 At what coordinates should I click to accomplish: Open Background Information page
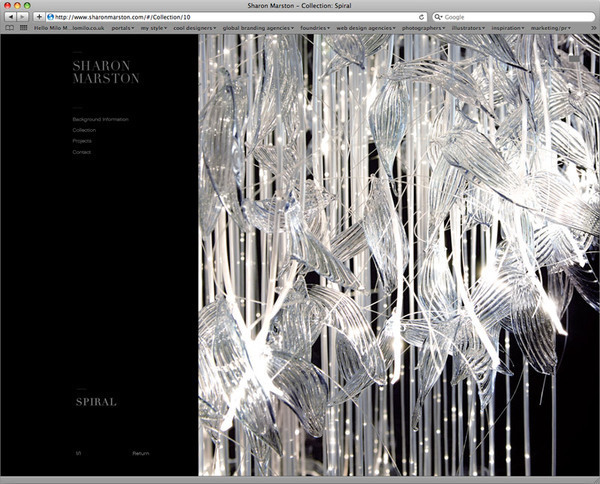pos(101,119)
